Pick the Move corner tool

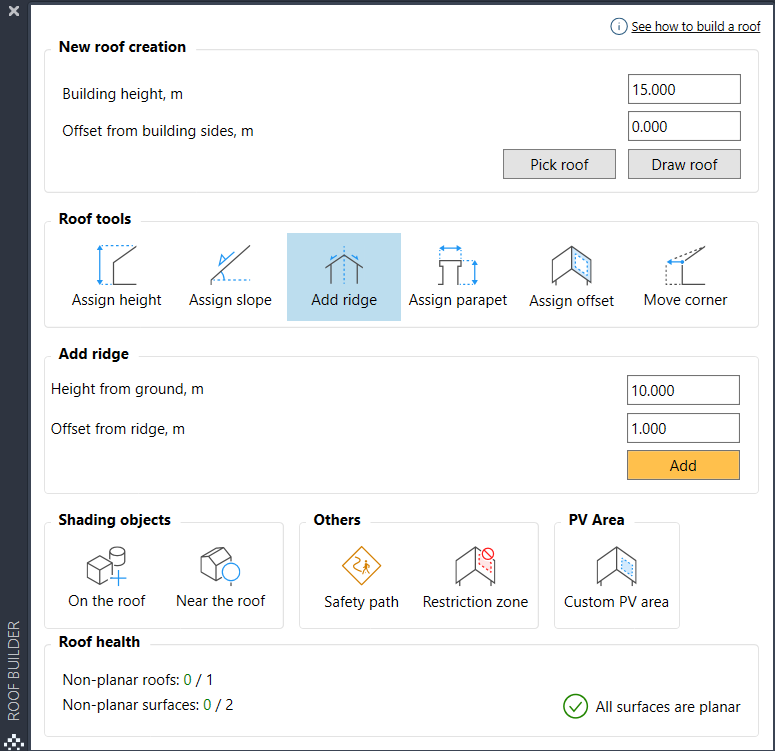(685, 277)
